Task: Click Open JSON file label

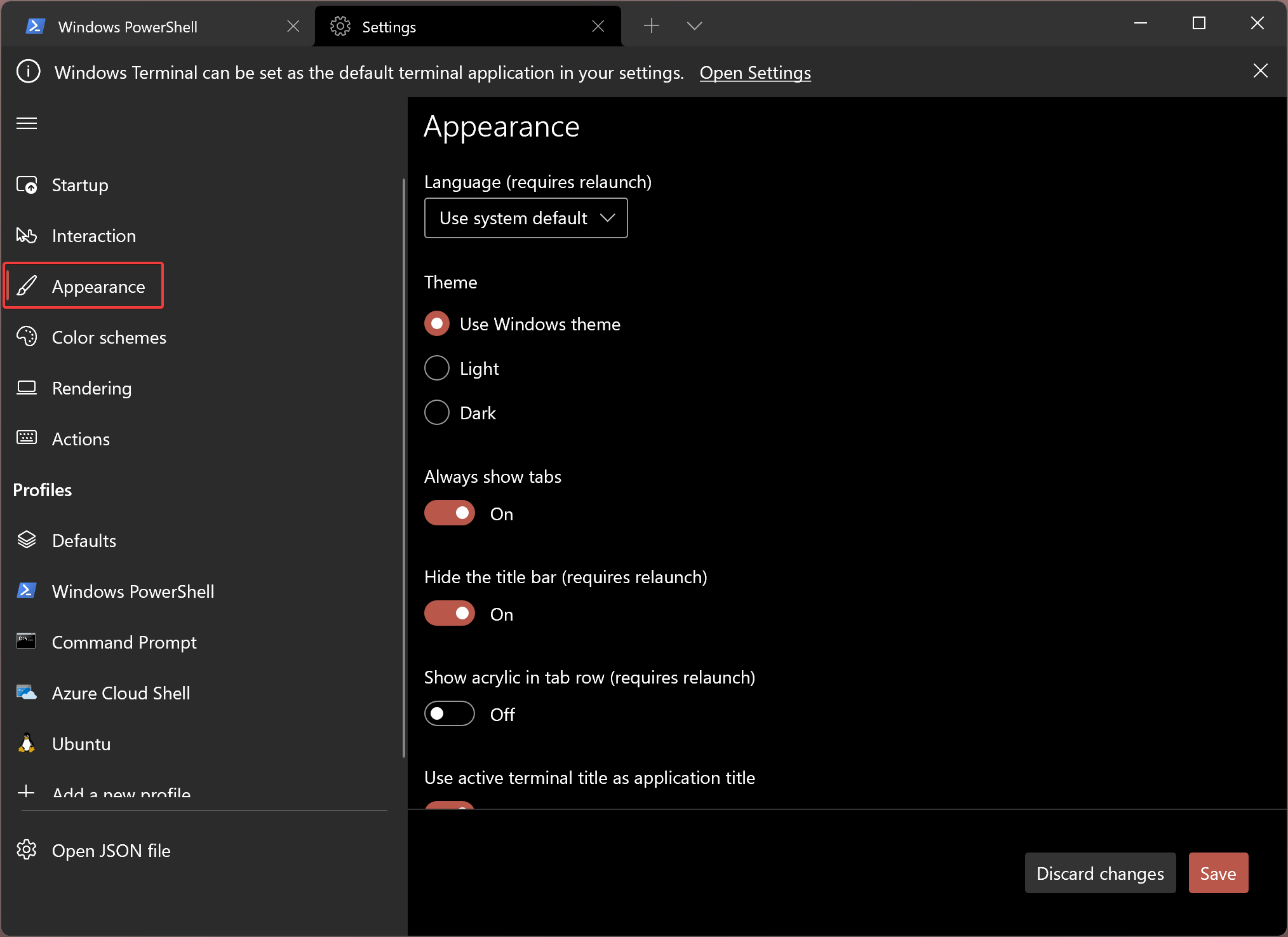Action: pos(111,851)
